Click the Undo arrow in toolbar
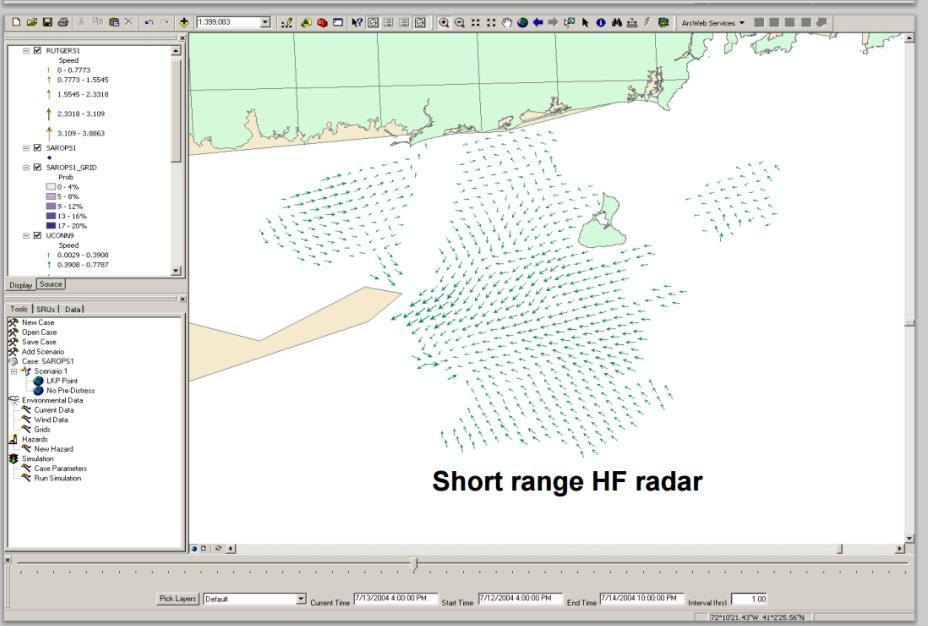 pos(149,22)
